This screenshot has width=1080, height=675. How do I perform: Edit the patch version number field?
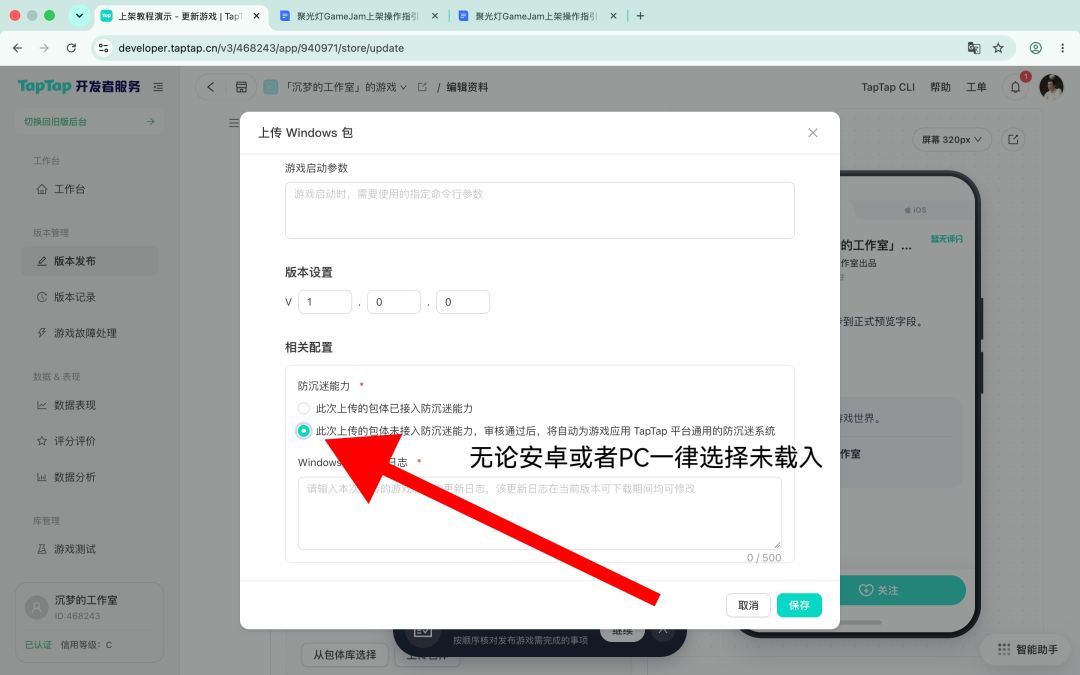point(463,302)
